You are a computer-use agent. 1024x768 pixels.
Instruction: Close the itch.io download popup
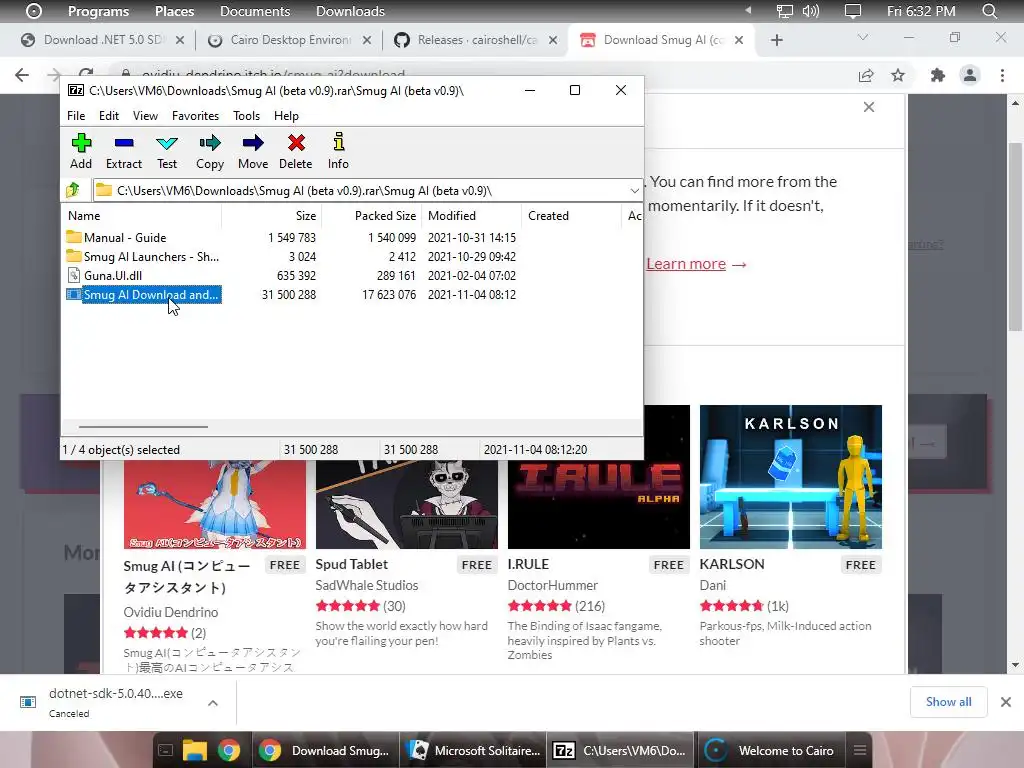click(869, 107)
